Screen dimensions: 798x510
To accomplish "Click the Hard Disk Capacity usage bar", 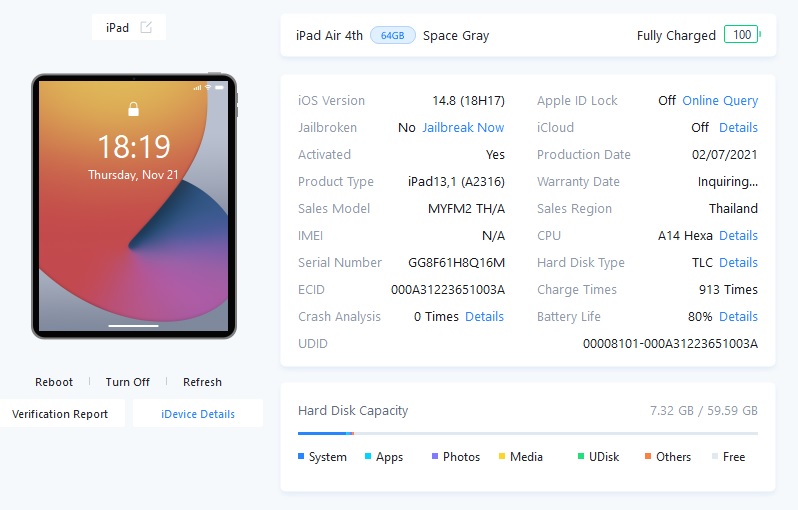I will (528, 434).
